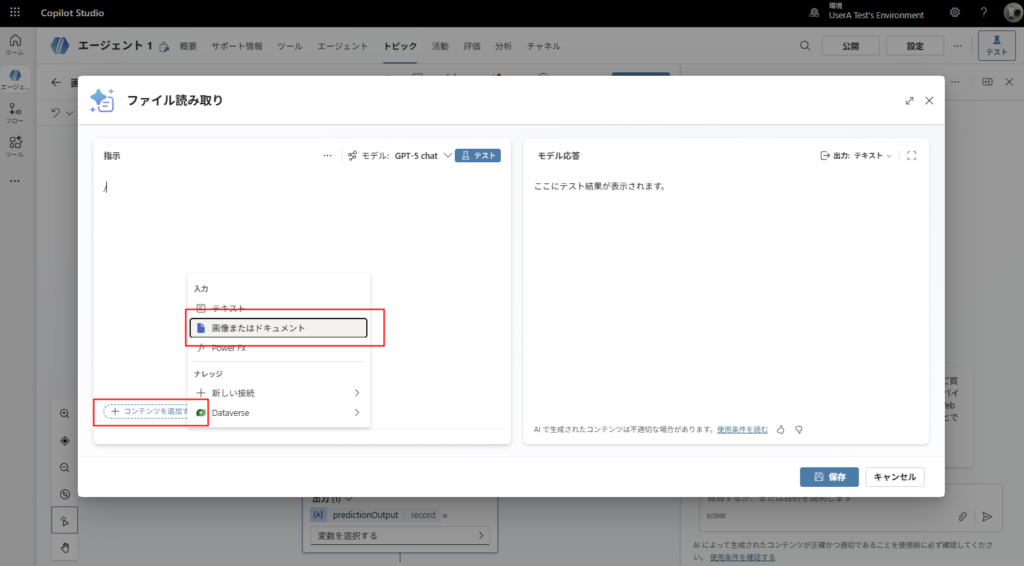
Task: Click into the 指示 instruction text area
Action: (301, 287)
